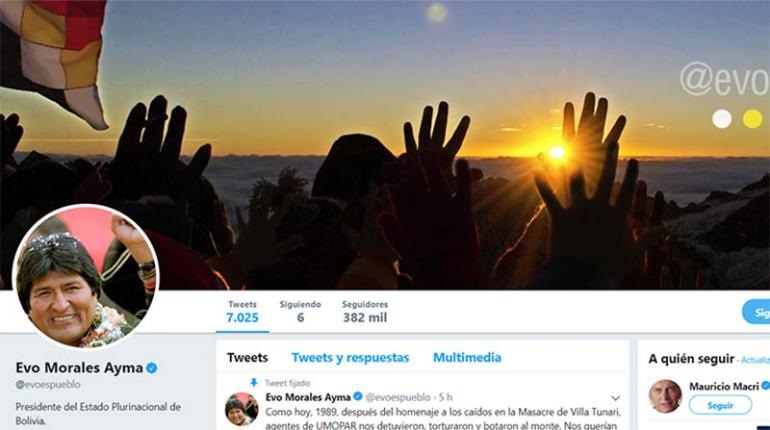Screen dimensions: 770x430
Task: Open the Seguidores 382 mil list
Action: 365,312
